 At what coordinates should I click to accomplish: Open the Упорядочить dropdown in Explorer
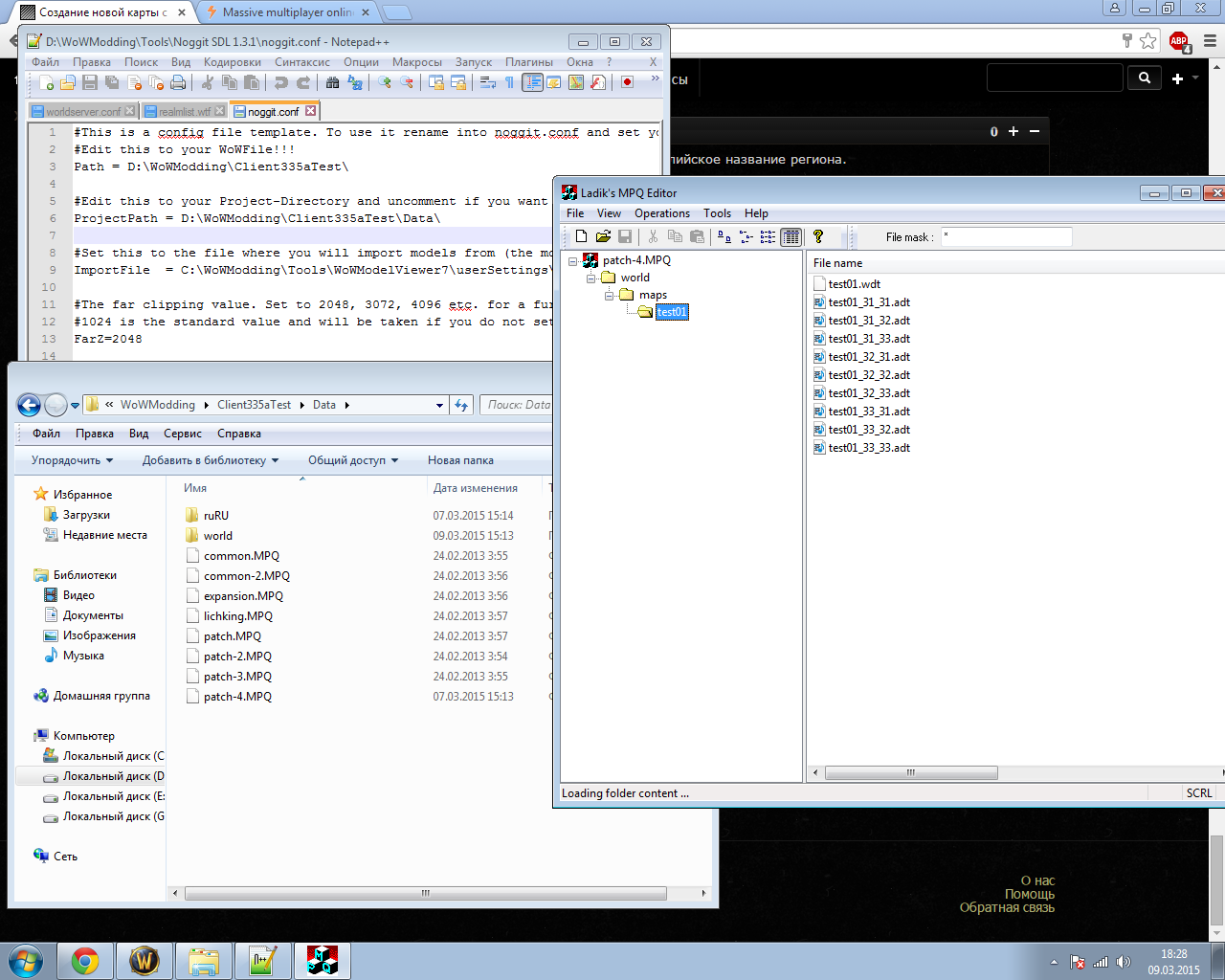click(x=72, y=460)
